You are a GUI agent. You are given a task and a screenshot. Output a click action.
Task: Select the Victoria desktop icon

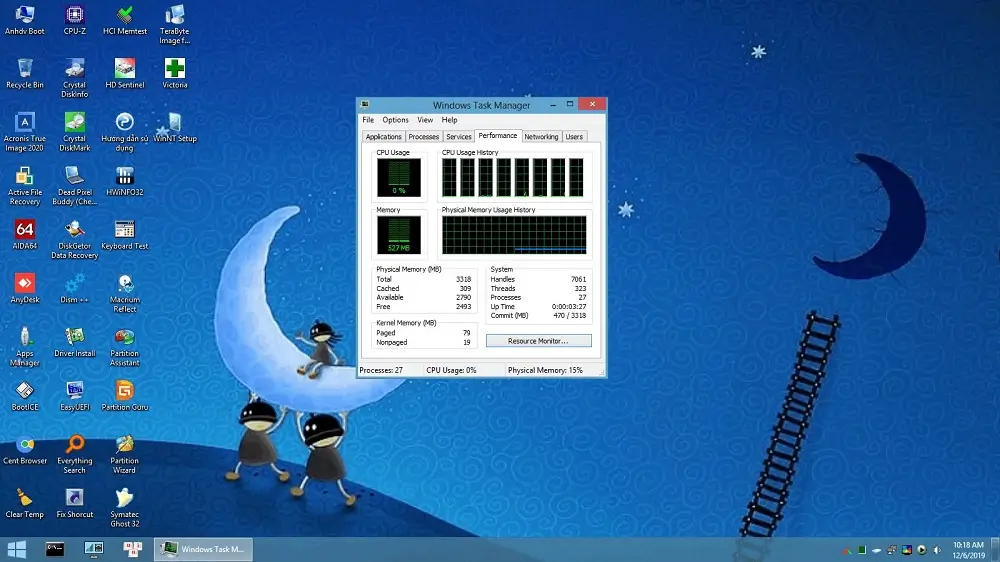[175, 70]
